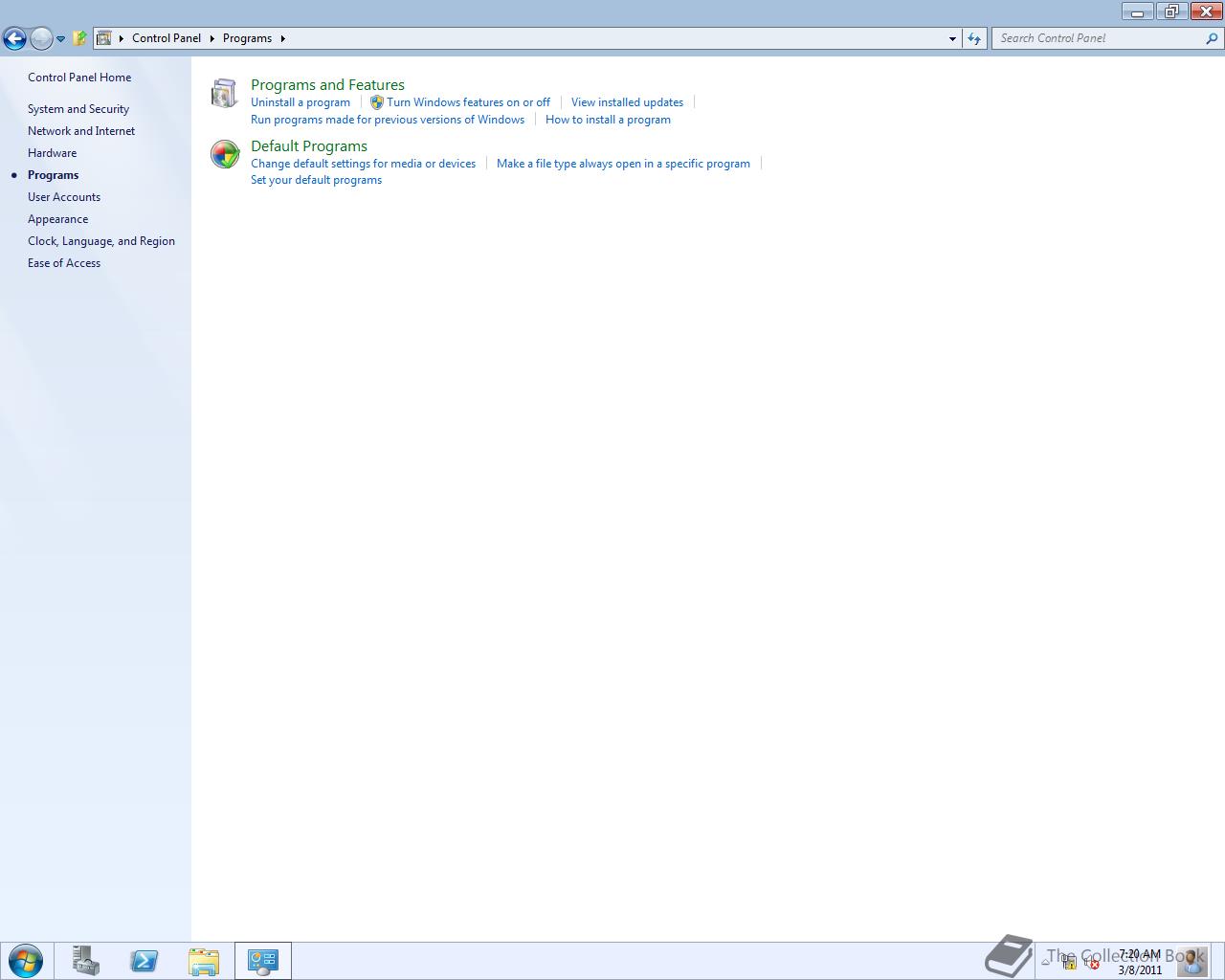Open Appearance category in sidebar
Screen dimensions: 1225x980
coord(57,219)
